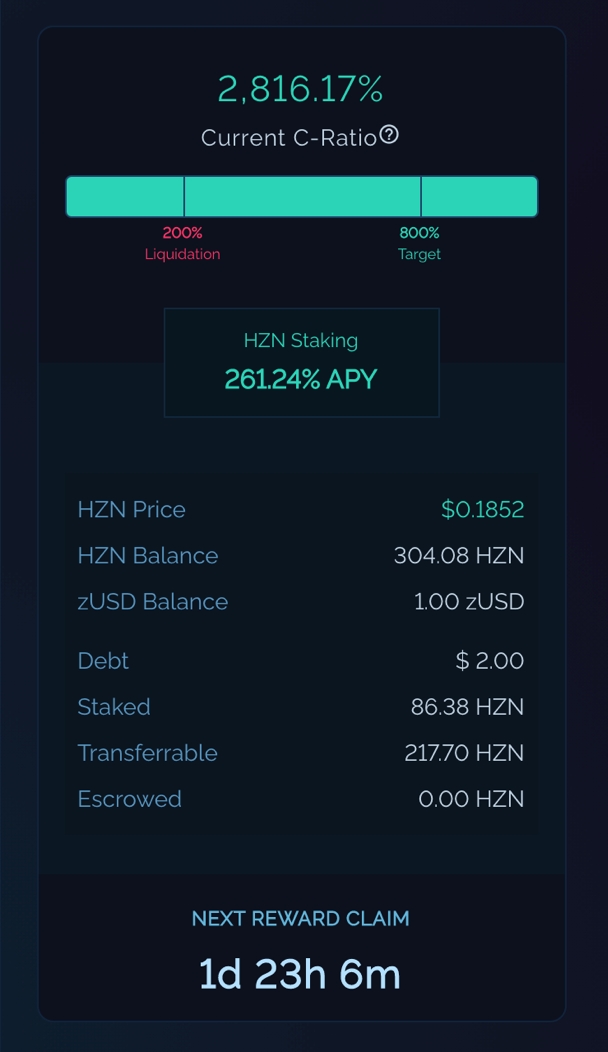608x1052 pixels.
Task: Click the 200% Liquidation marker label
Action: (182, 243)
